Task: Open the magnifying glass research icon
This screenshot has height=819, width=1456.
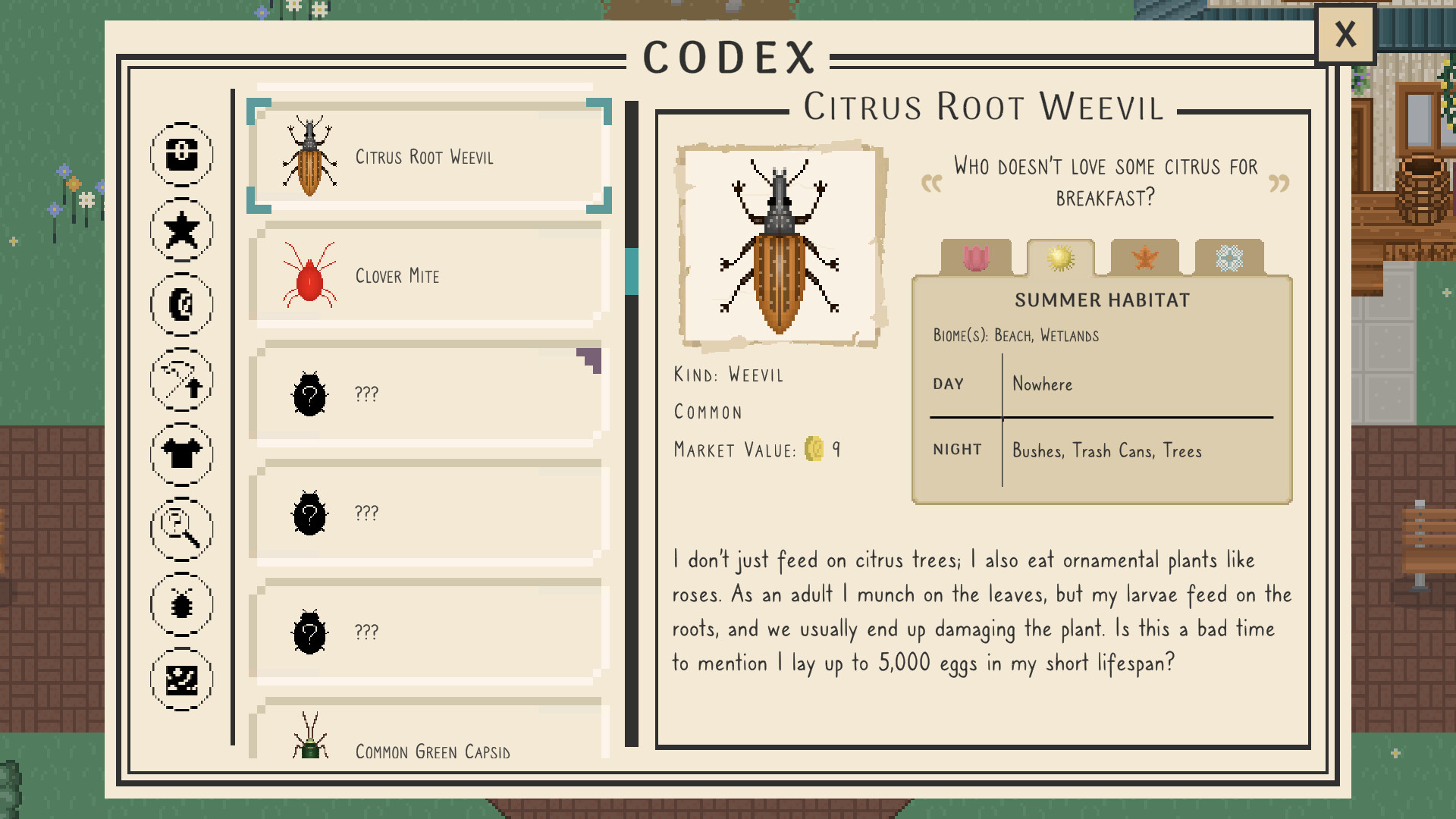Action: (x=182, y=530)
